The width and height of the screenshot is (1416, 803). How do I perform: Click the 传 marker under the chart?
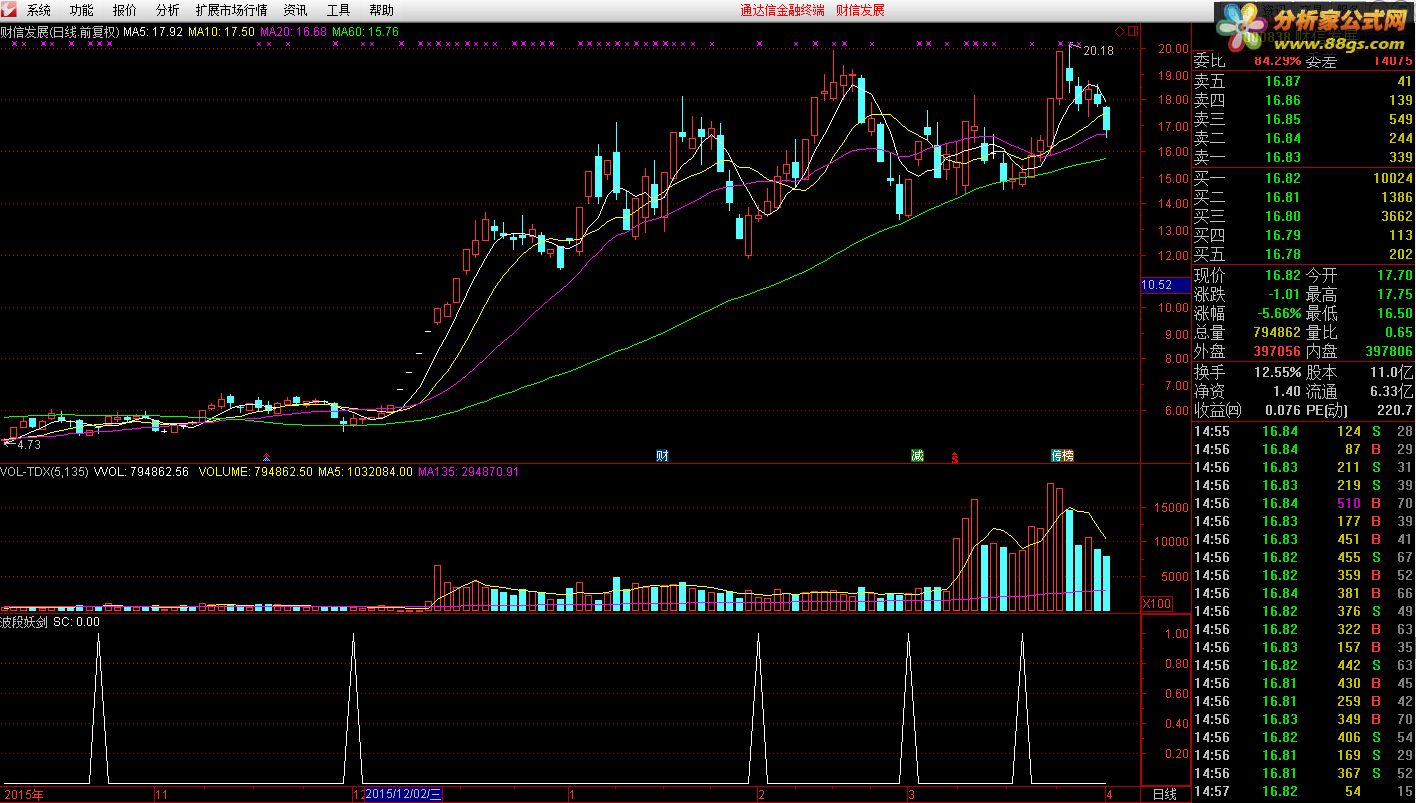(x=1056, y=456)
